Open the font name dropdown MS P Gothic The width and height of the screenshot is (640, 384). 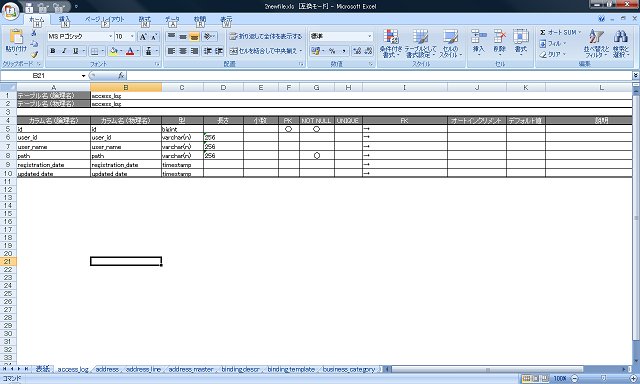pos(110,37)
